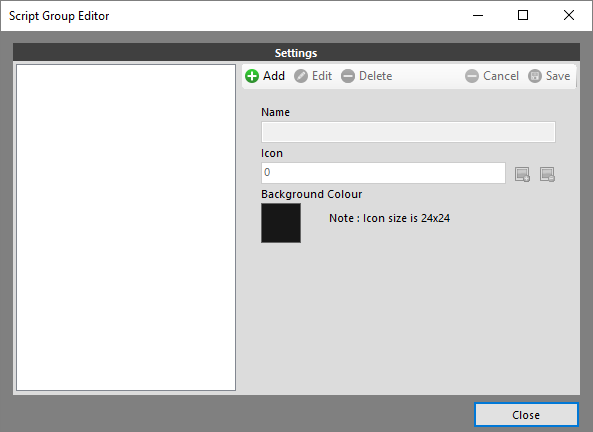Select the Add text label in toolbar
Viewport: 593px width, 432px height.
pos(274,76)
